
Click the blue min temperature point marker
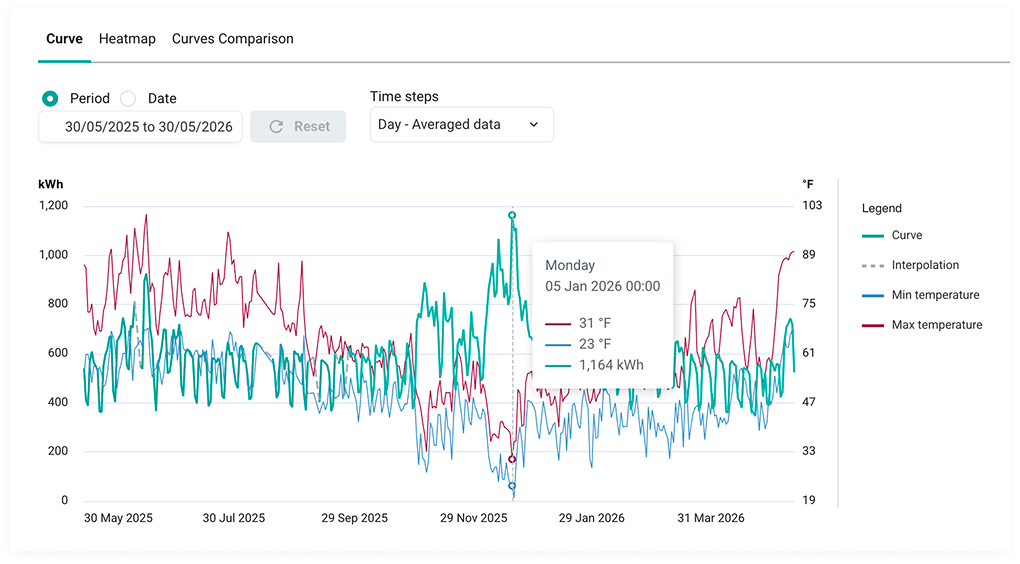[512, 486]
